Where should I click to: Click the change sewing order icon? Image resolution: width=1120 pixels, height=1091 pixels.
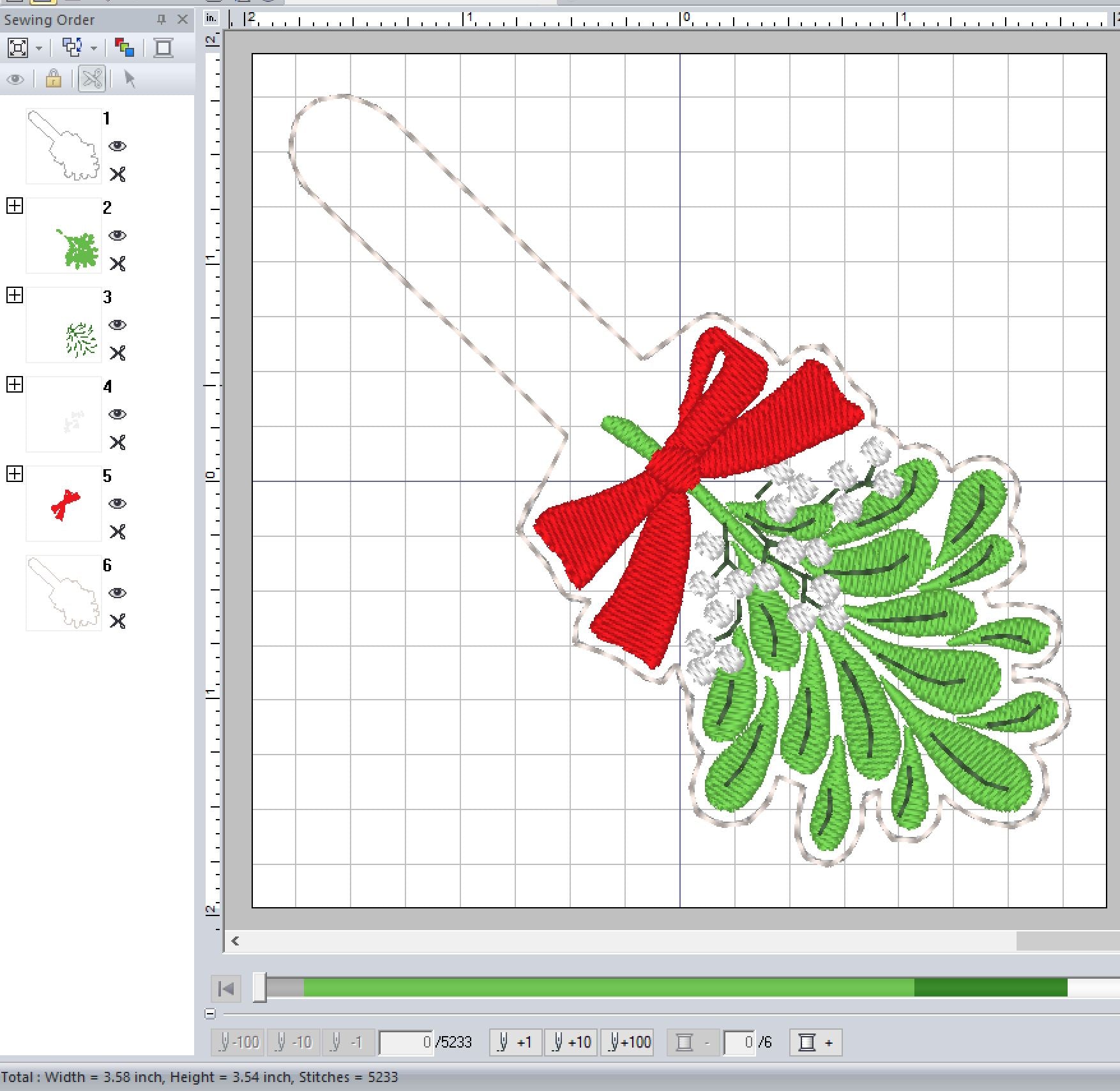[x=72, y=48]
